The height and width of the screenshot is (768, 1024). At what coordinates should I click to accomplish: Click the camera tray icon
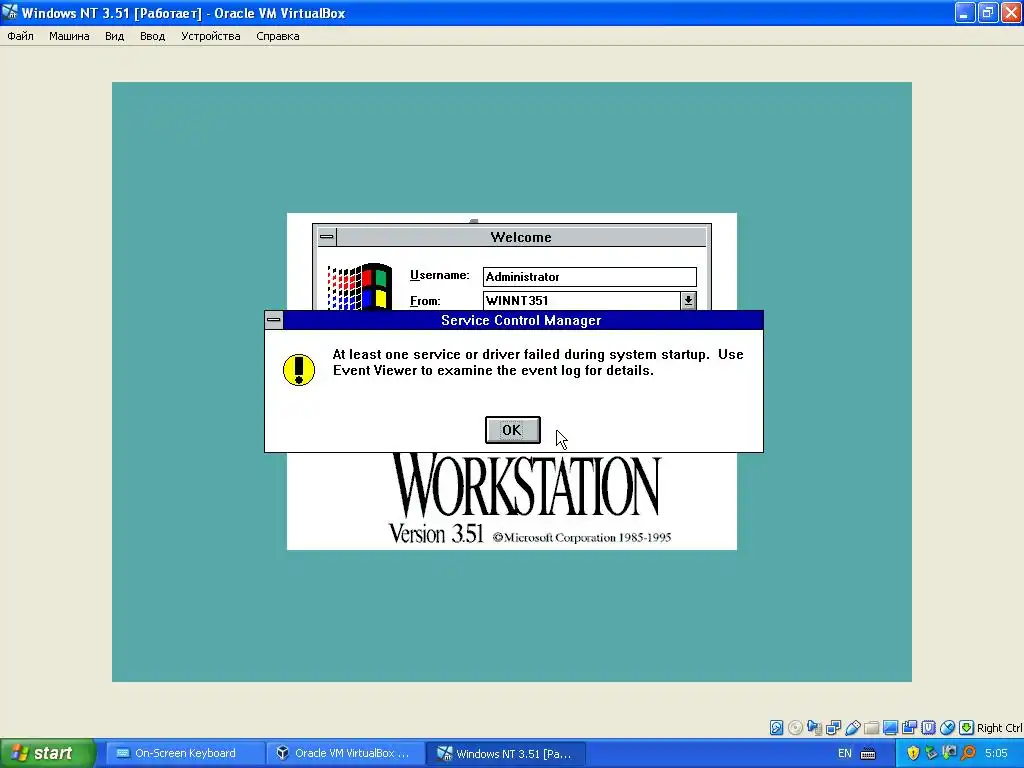point(950,753)
